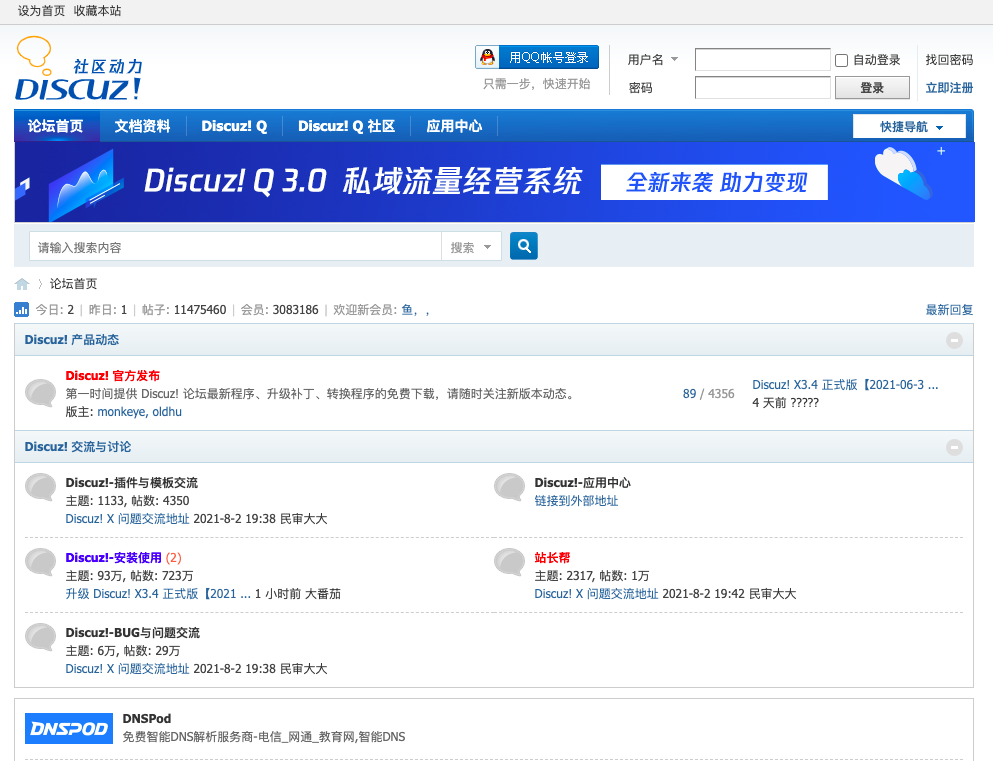
Task: Open moderator monkeye profile
Action: [122, 412]
